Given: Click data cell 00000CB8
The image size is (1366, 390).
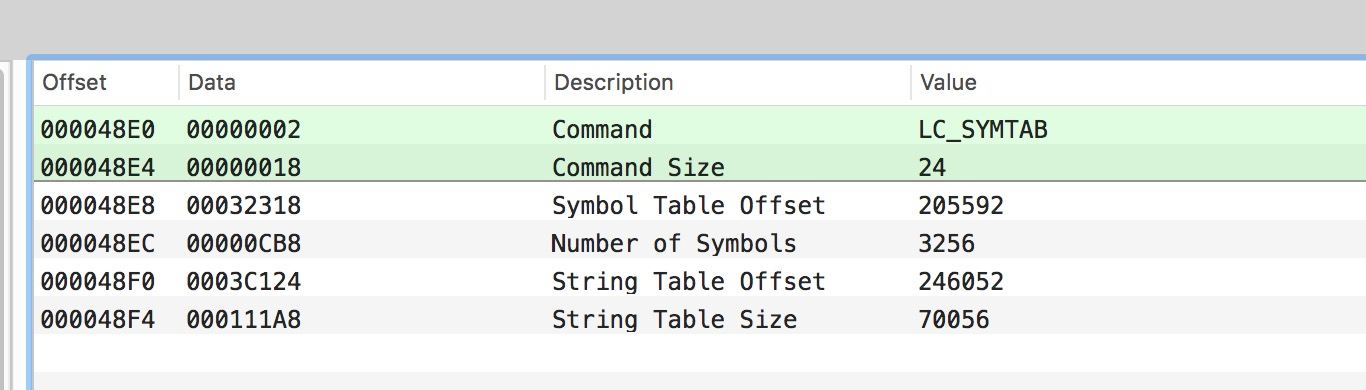Looking at the screenshot, I should point(243,243).
